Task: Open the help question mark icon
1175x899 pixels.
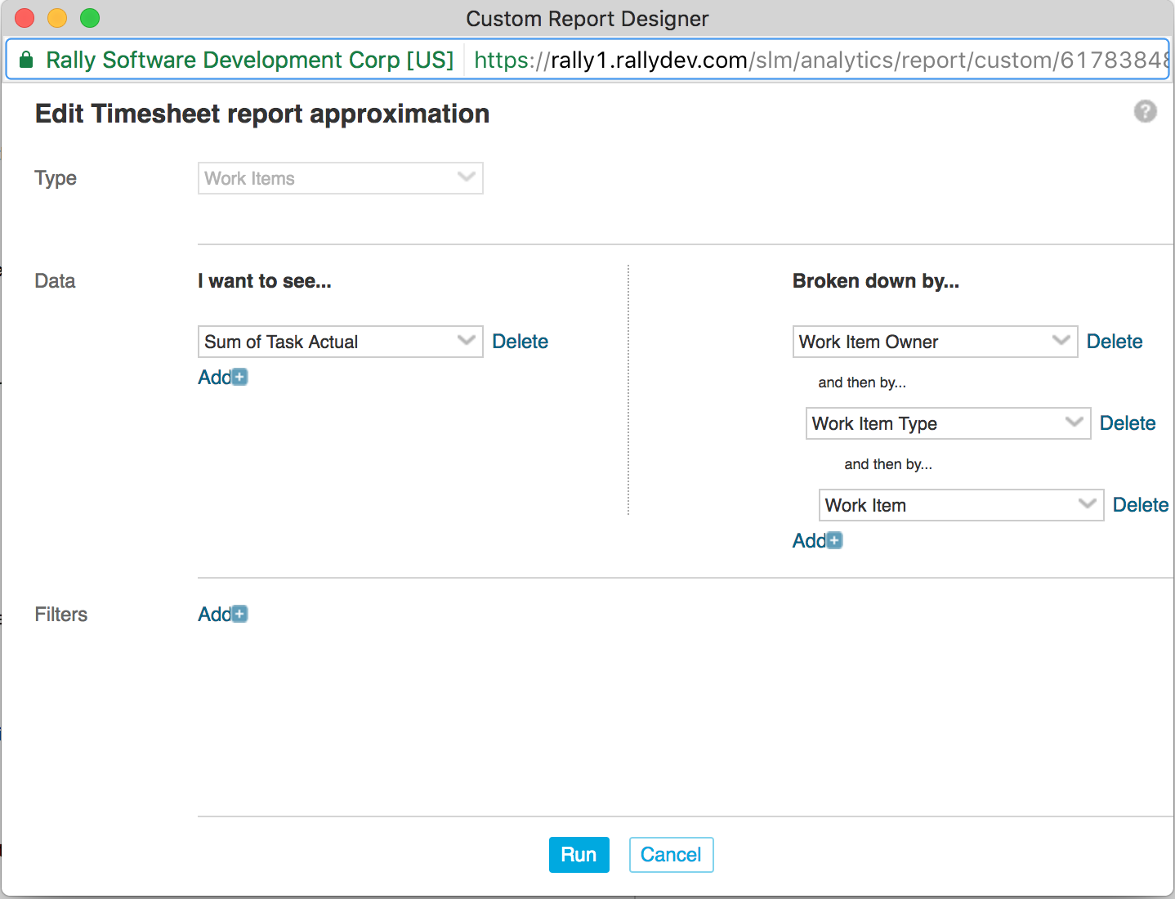Action: point(1144,111)
